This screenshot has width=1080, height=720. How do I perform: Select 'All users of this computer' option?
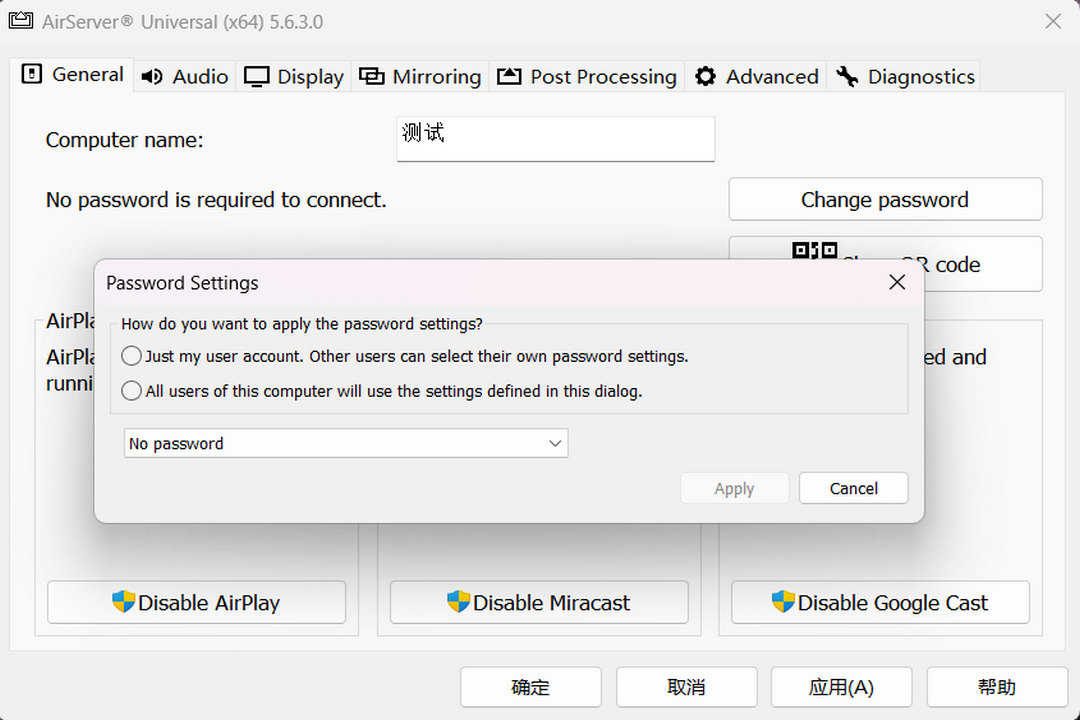pyautogui.click(x=131, y=391)
